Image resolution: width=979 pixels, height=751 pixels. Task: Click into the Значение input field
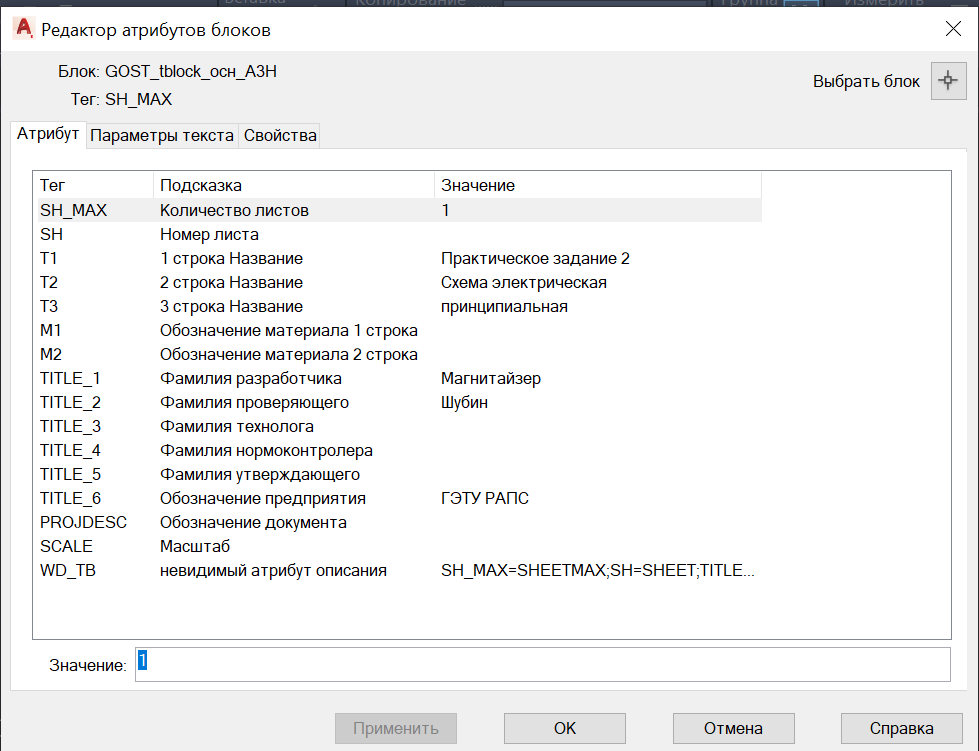(543, 664)
